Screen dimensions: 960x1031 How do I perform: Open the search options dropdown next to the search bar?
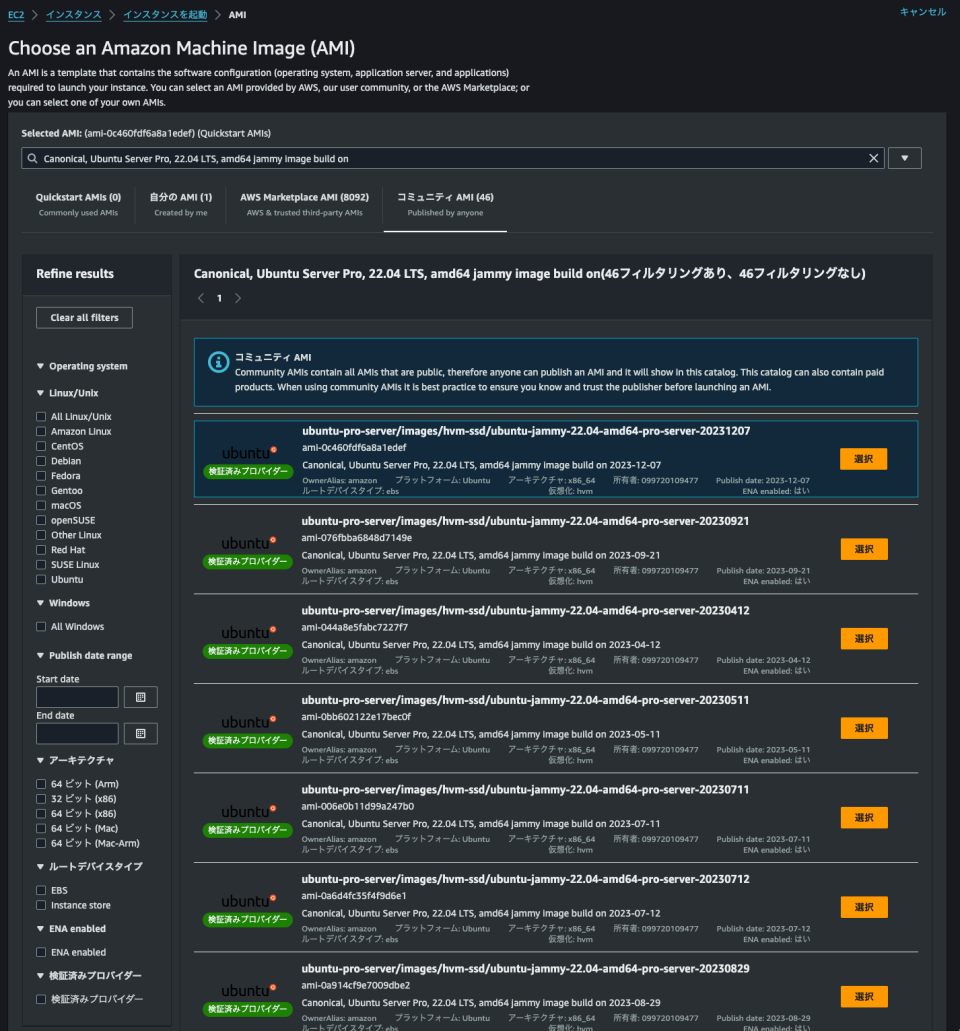904,157
